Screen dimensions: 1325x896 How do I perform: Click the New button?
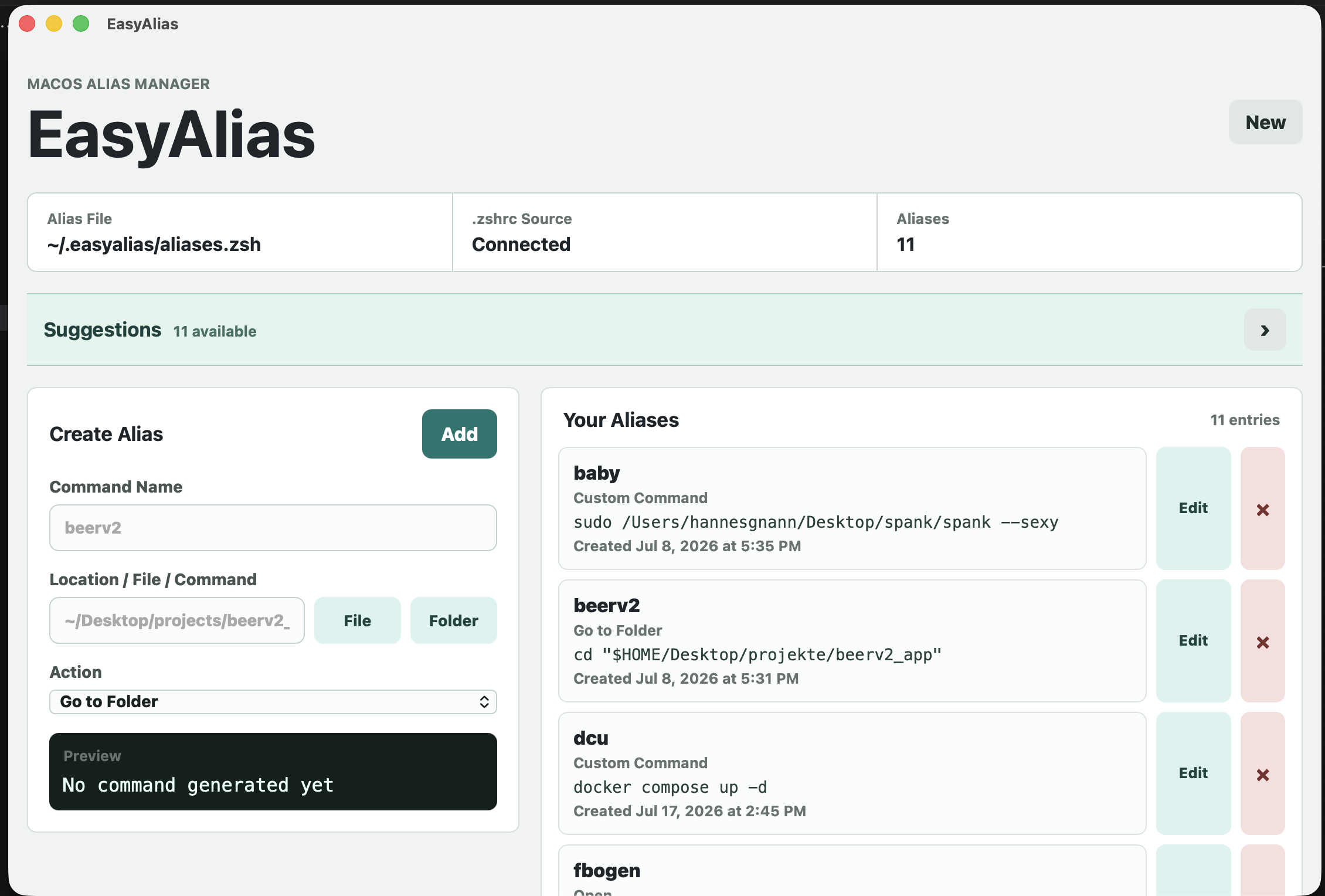tap(1265, 122)
